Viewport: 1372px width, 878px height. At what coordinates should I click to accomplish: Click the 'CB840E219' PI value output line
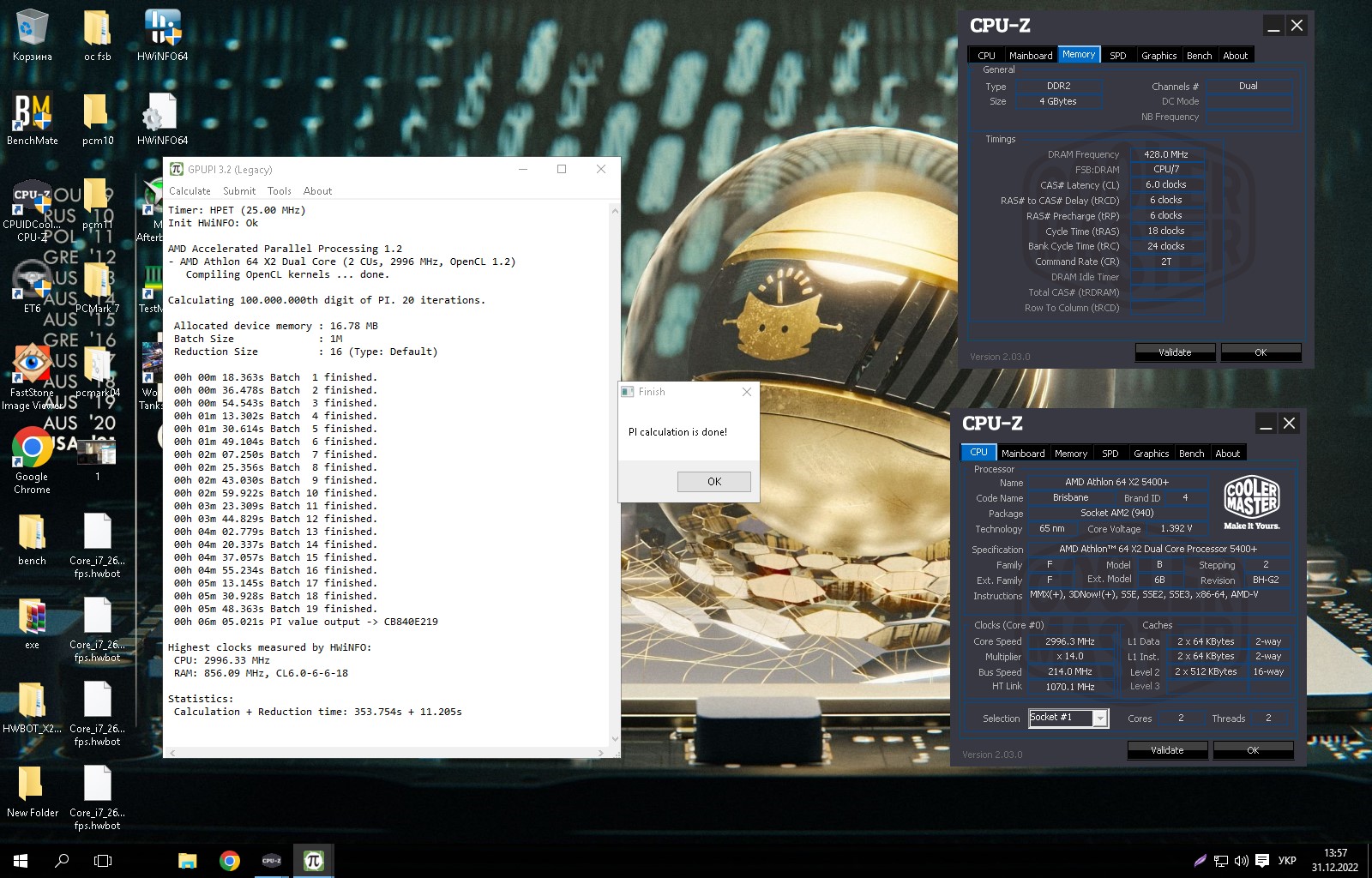tap(306, 622)
